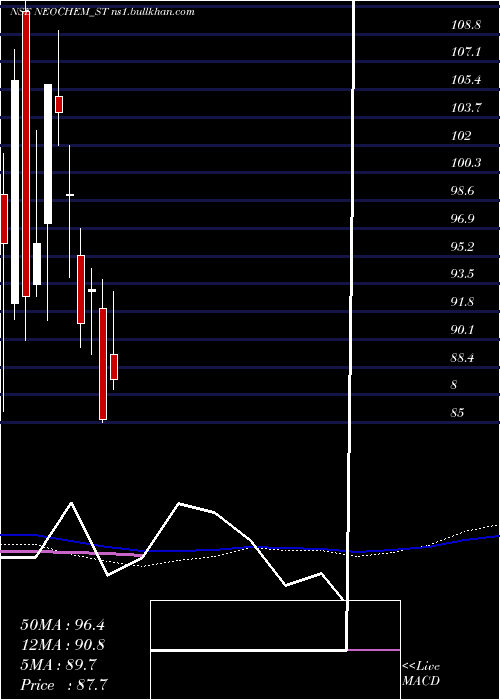Click the 105.4 price axis label
The image size is (500, 700).
pos(466,80)
